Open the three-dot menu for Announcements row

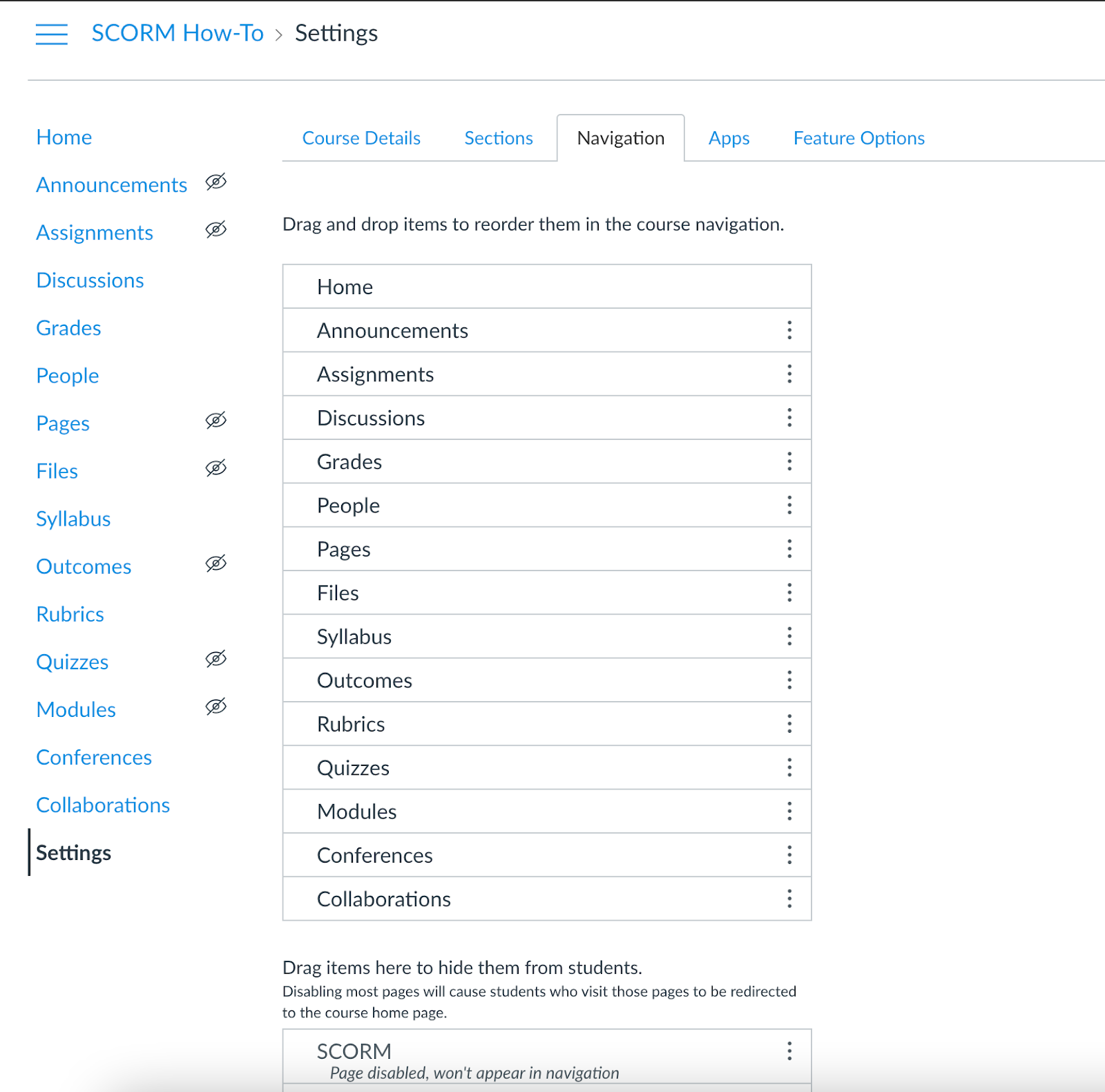(x=789, y=330)
